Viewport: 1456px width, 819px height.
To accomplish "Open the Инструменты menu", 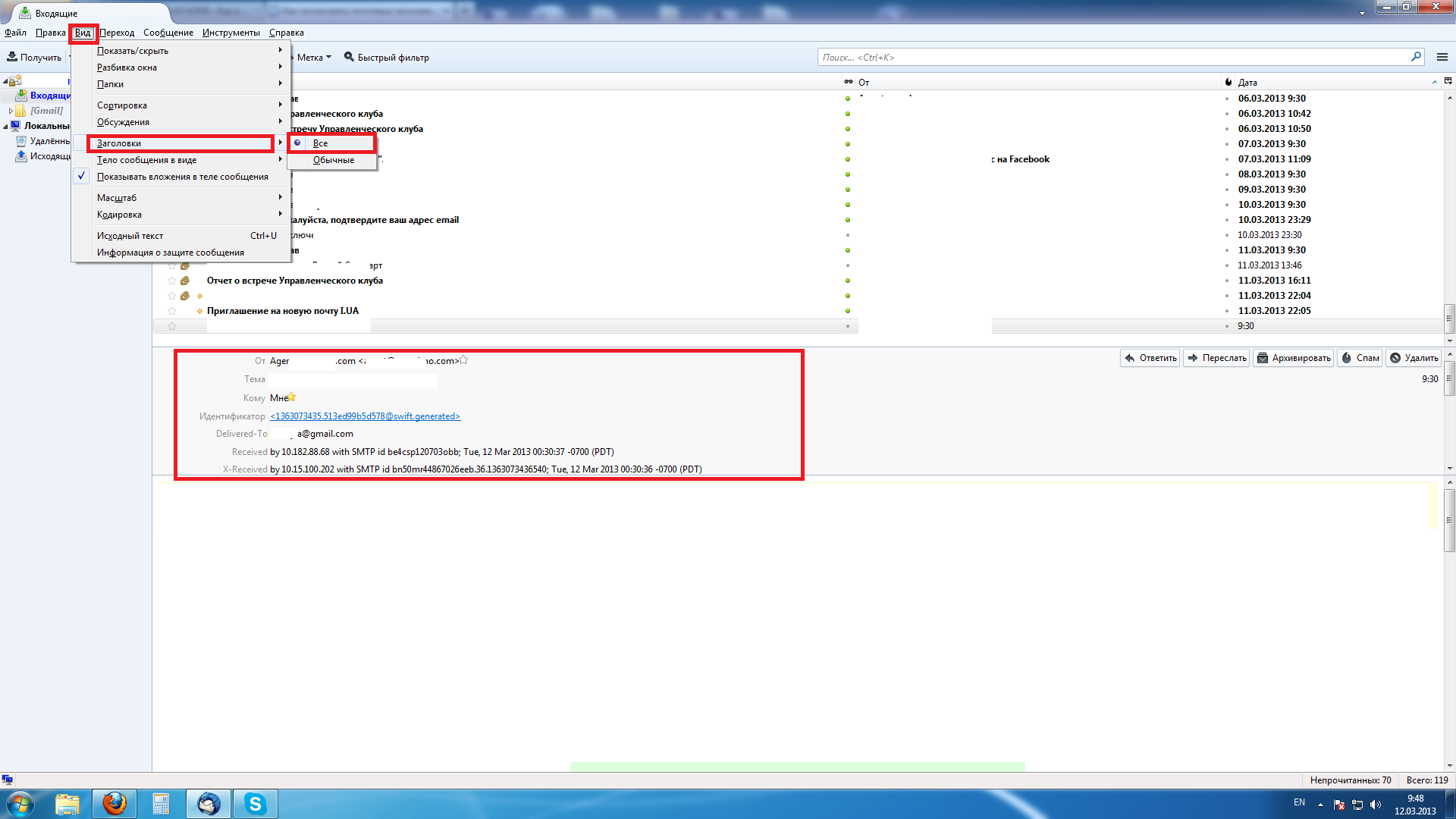I will coord(231,33).
